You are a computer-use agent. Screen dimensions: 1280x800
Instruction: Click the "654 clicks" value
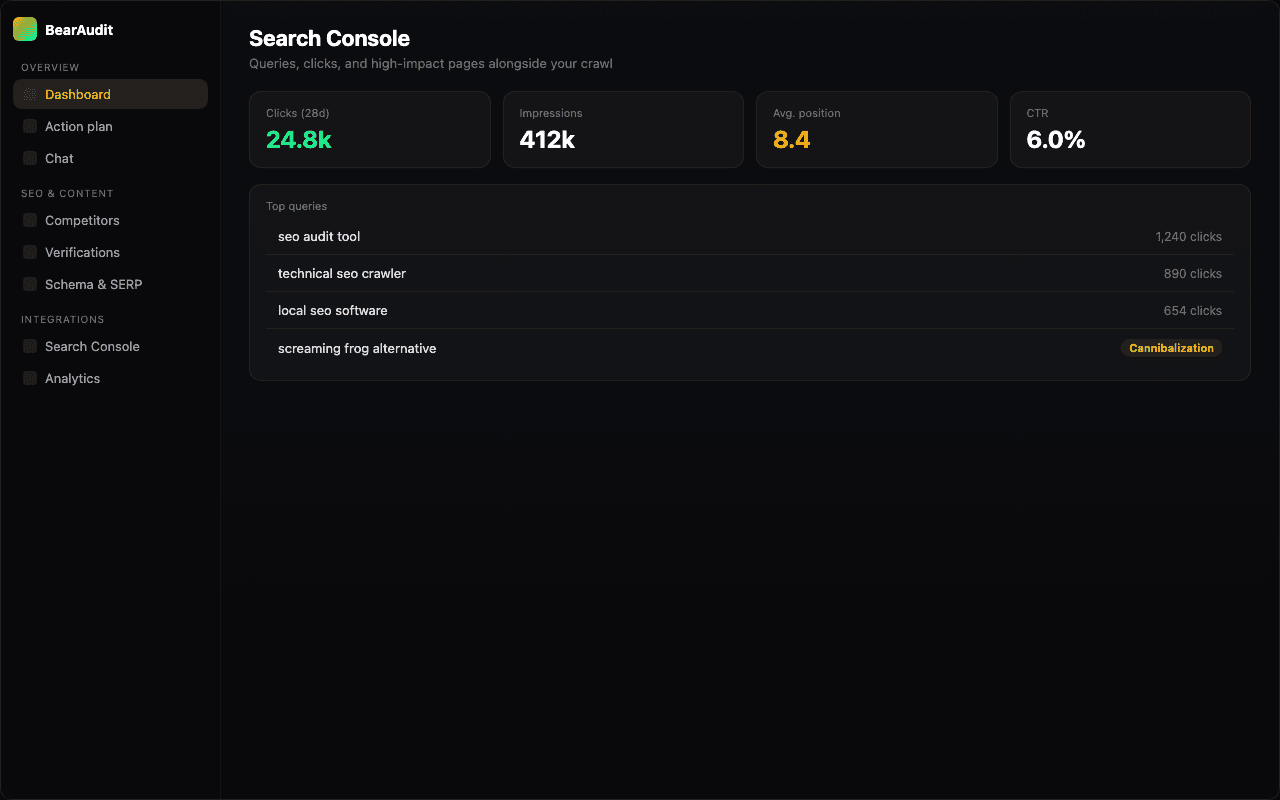coord(1192,311)
